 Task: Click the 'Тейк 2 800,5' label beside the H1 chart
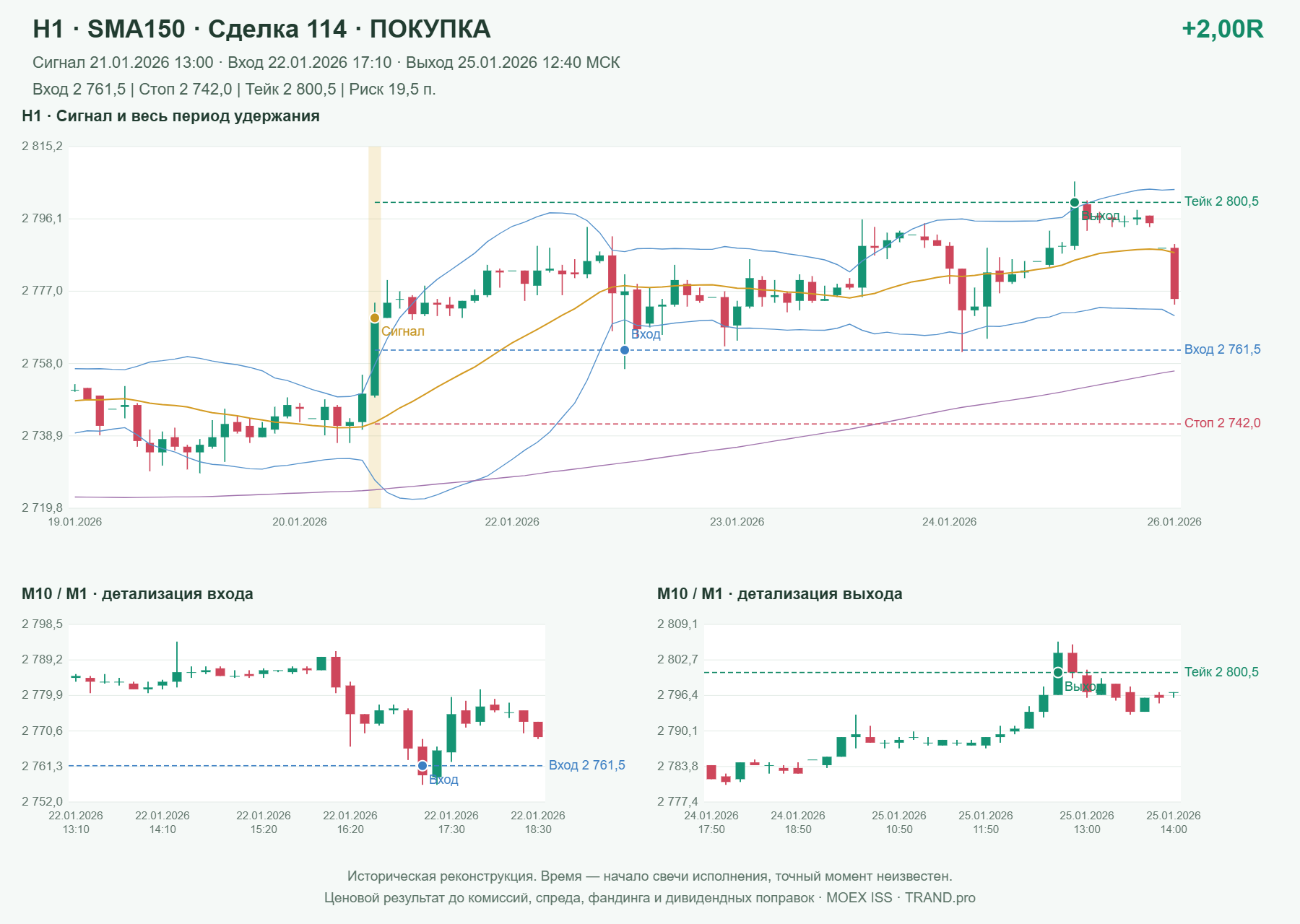tap(1221, 201)
